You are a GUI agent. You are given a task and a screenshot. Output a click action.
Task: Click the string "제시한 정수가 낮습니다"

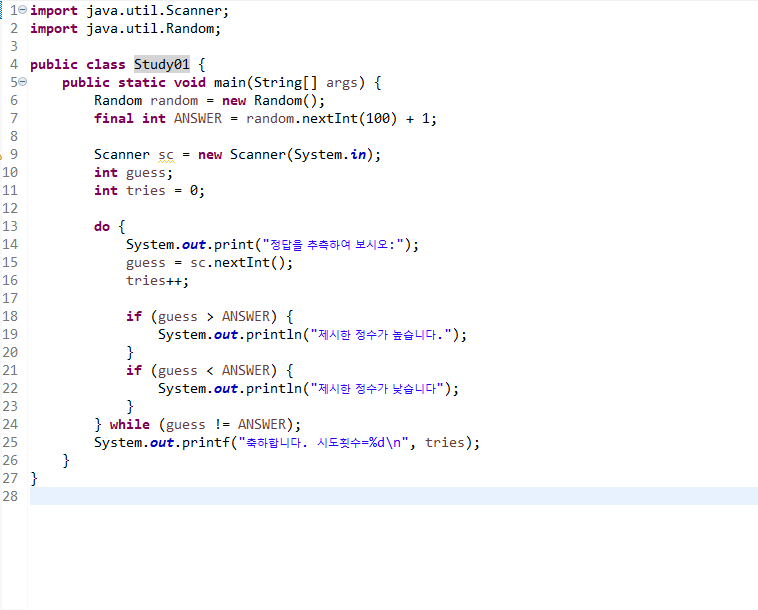pos(377,389)
